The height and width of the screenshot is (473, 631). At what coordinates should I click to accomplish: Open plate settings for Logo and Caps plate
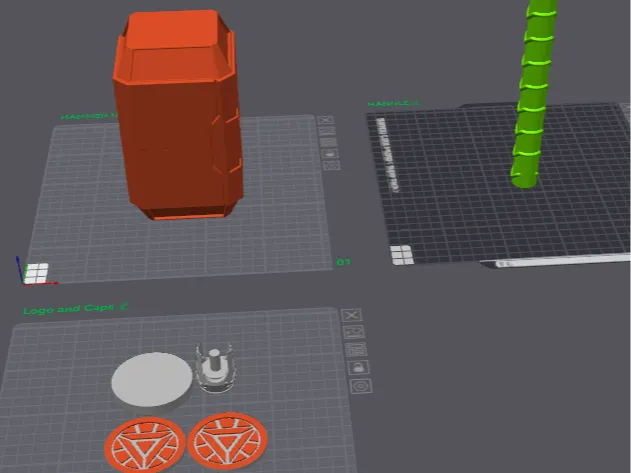click(x=361, y=386)
